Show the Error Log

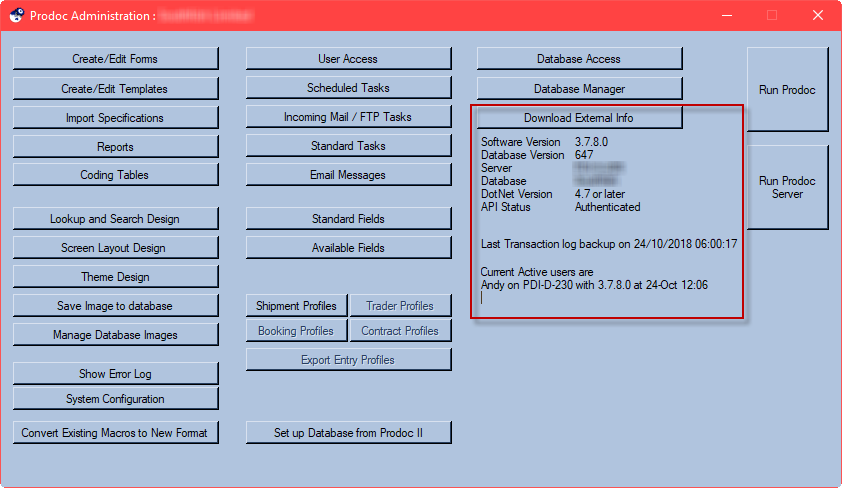115,374
